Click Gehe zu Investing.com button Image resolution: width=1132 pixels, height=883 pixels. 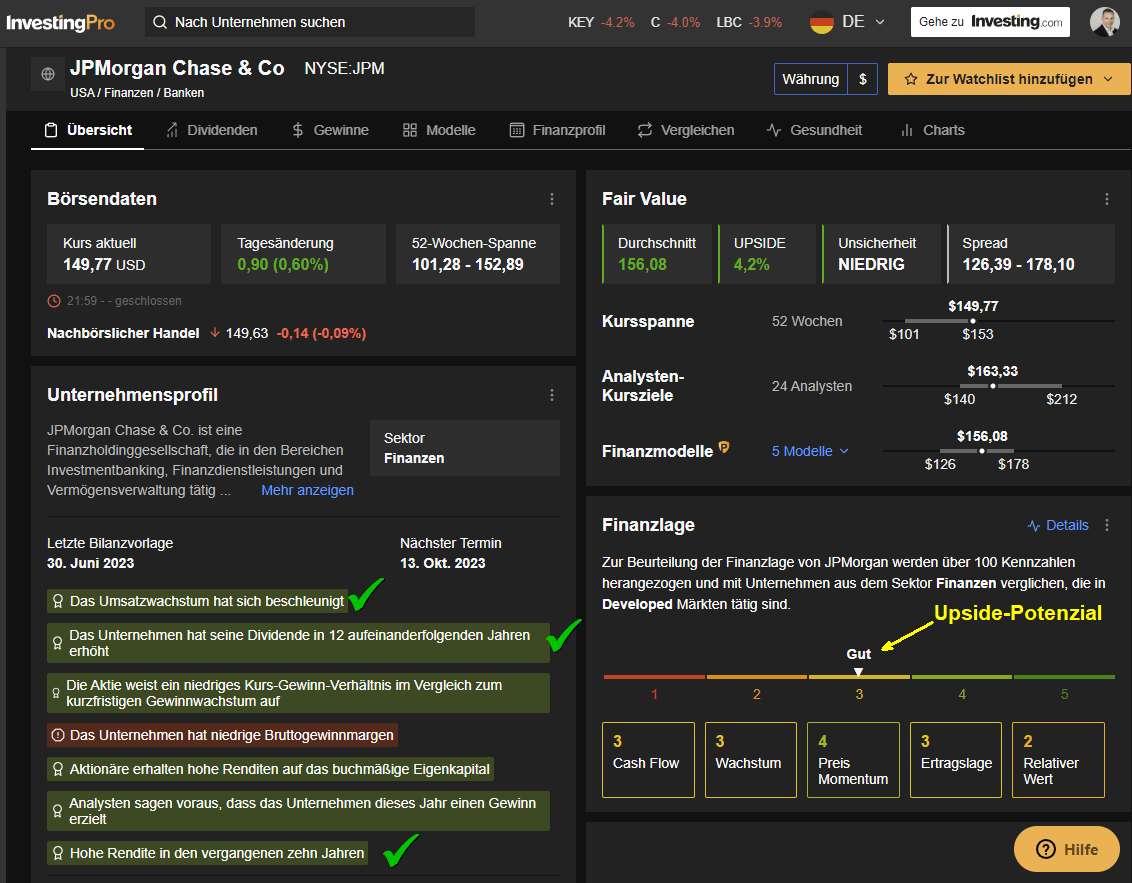tap(990, 22)
